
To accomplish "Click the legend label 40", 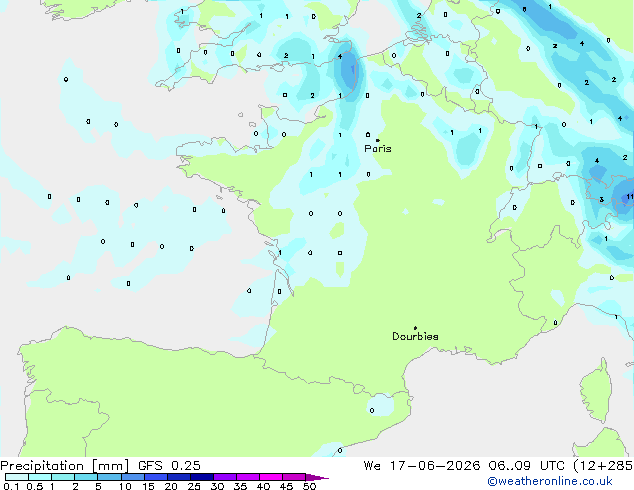I will (263, 486).
